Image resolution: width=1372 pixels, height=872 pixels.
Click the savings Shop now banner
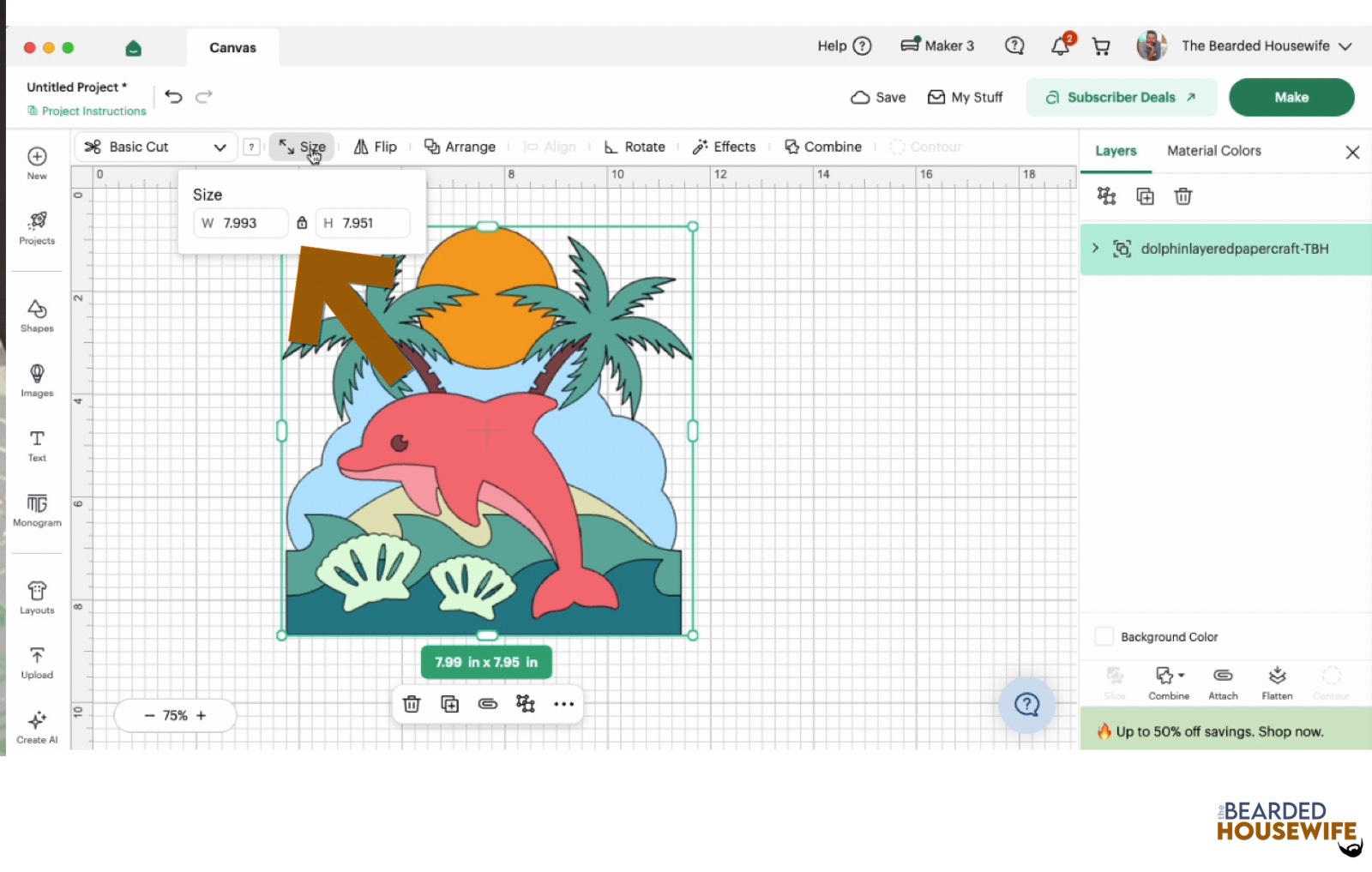tap(1225, 731)
